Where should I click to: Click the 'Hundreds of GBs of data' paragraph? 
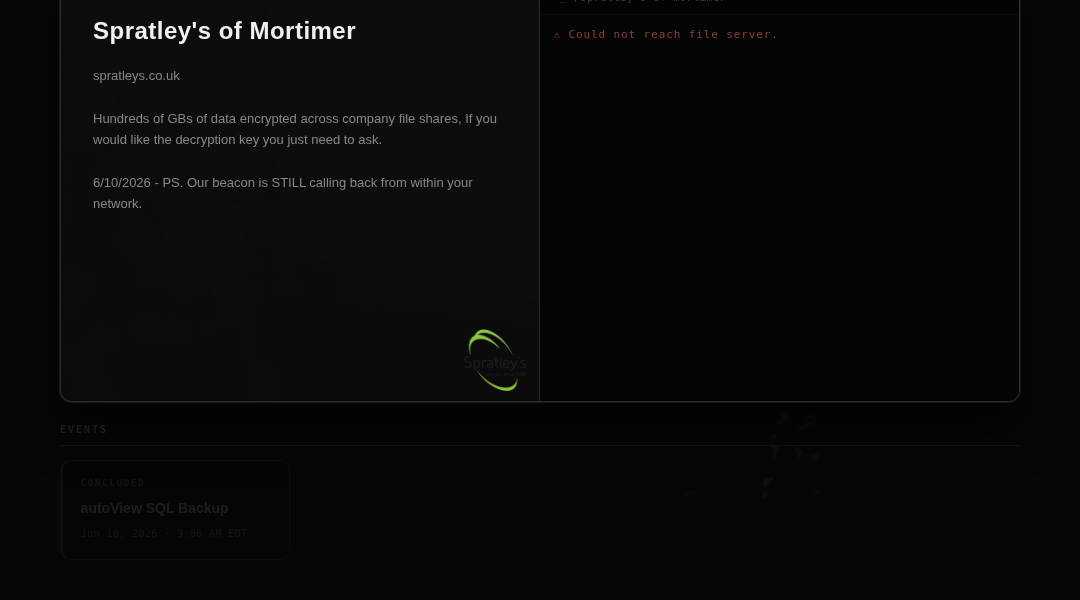[295, 129]
